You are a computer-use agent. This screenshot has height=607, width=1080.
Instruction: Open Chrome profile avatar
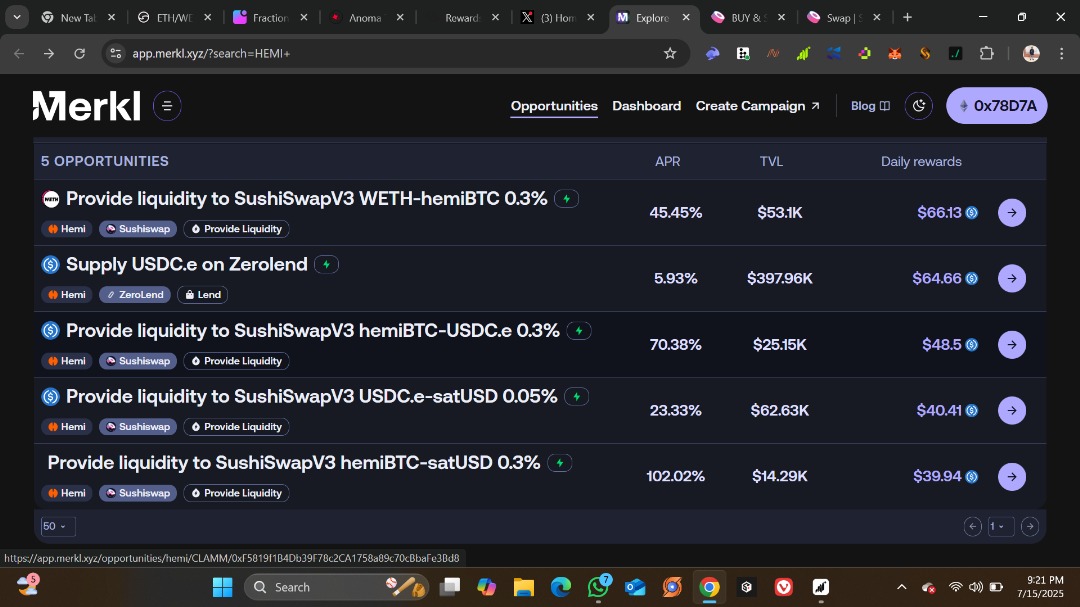click(1031, 53)
